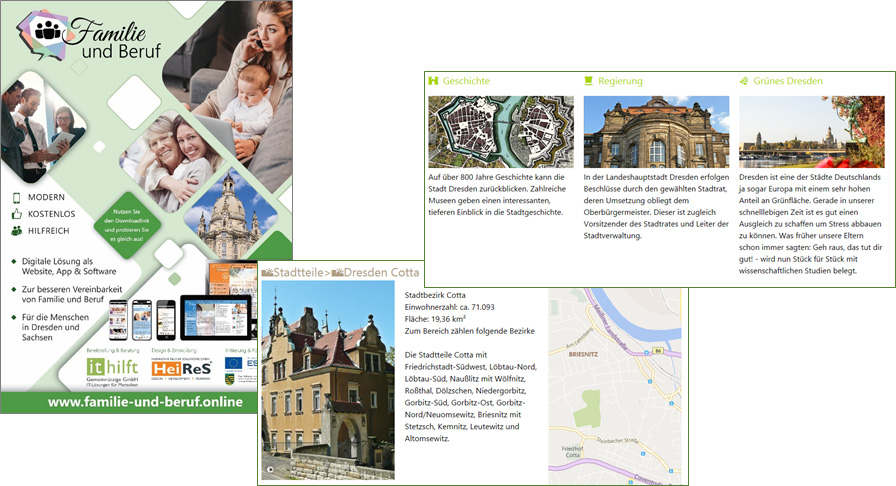
Task: Click the Regierung podium icon
Action: coord(589,81)
